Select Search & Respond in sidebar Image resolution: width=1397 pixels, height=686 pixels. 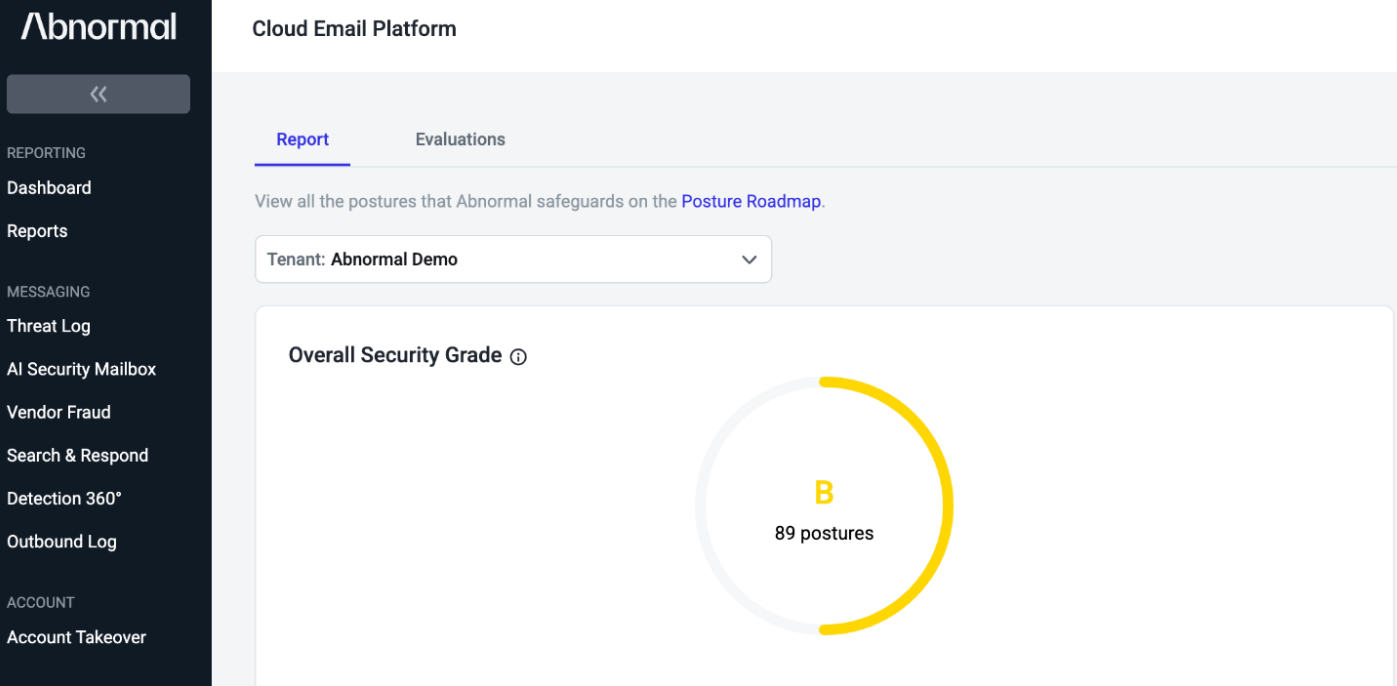(77, 455)
